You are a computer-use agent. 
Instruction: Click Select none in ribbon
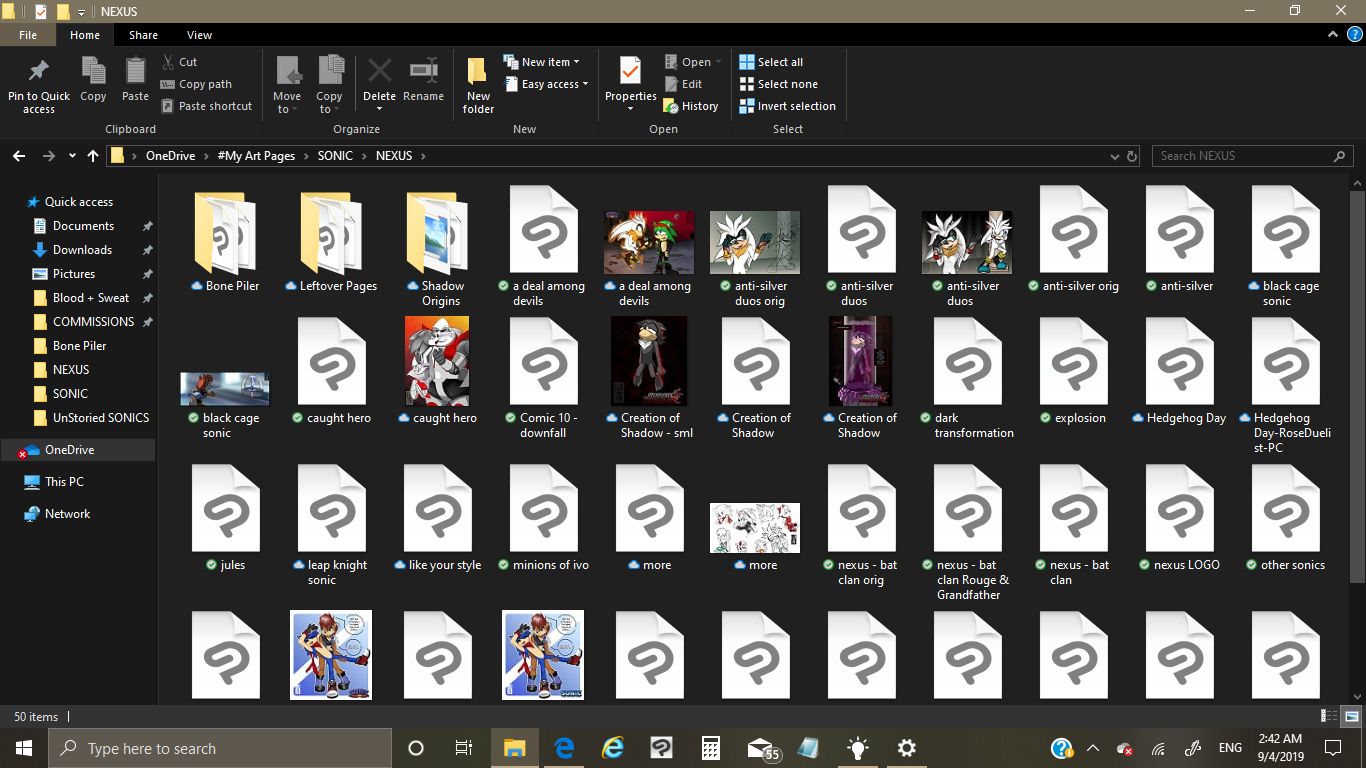(778, 84)
